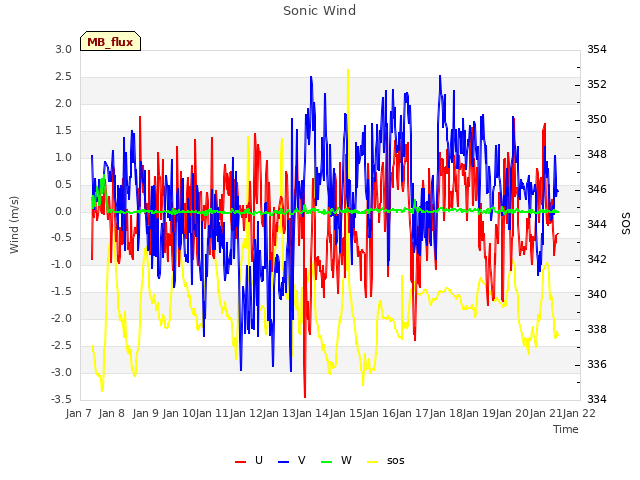Click the right sos axis title
Image resolution: width=640 pixels, height=480 pixels.
point(626,224)
